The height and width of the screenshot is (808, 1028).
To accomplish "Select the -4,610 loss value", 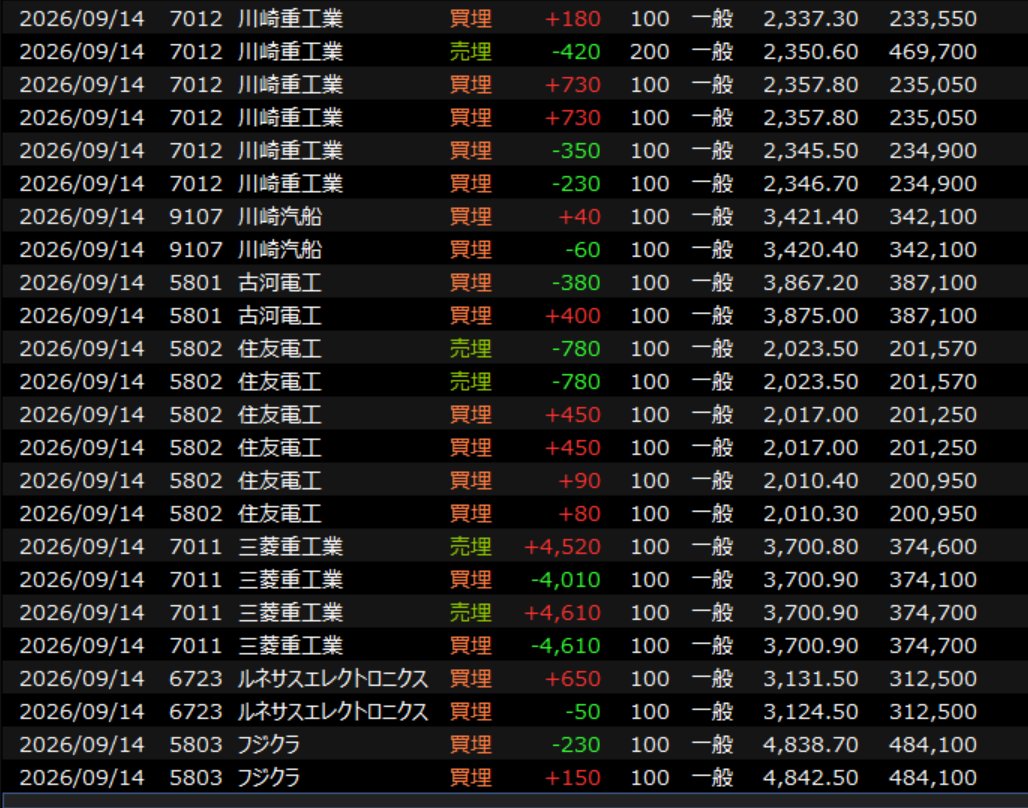I will pos(565,645).
